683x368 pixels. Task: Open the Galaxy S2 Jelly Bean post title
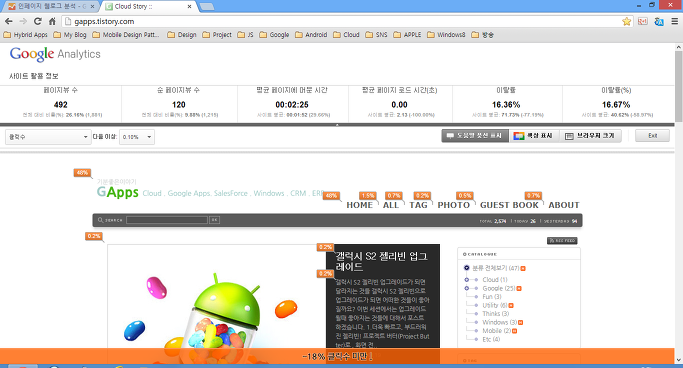[x=381, y=261]
